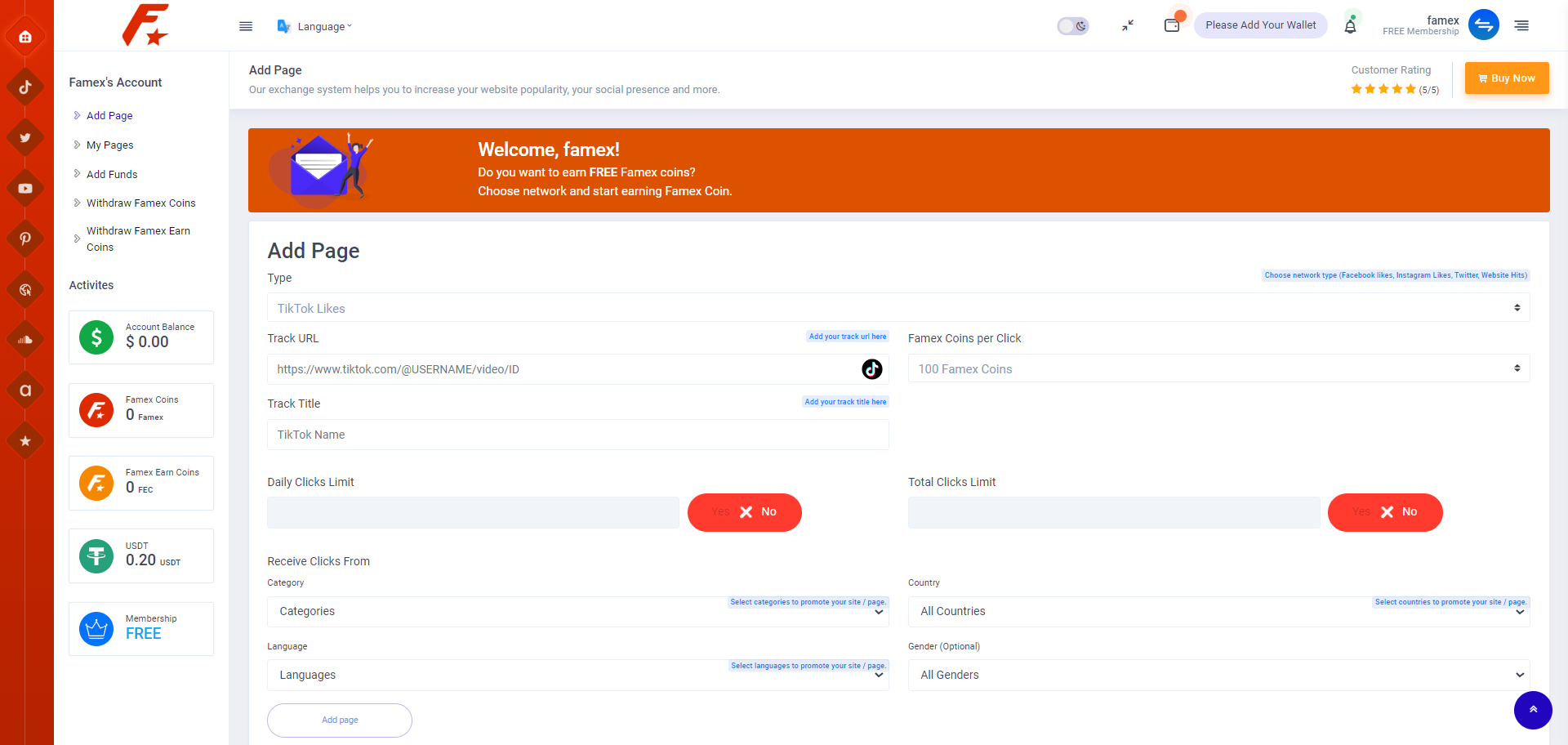
Task: Open Add Page in account menu
Action: tap(109, 116)
